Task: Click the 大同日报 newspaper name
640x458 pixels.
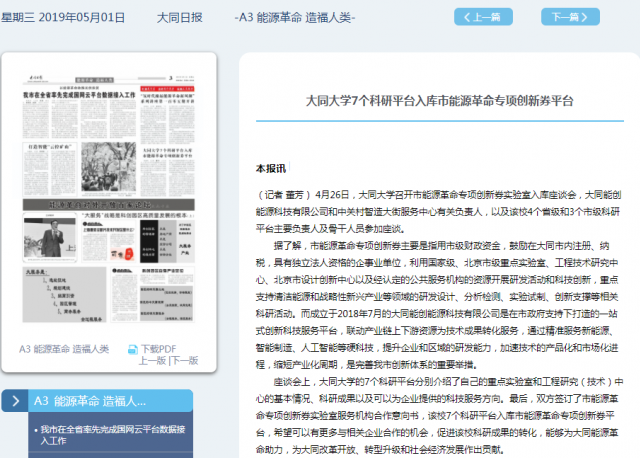Action: coord(180,18)
